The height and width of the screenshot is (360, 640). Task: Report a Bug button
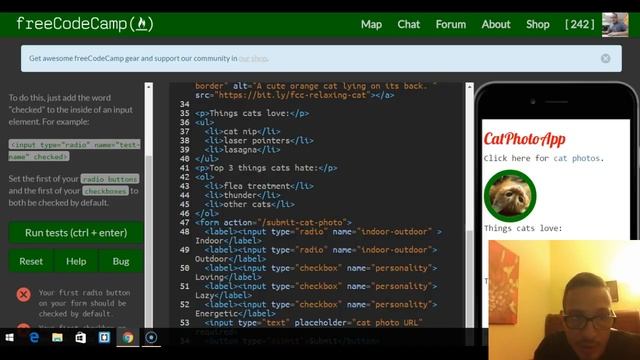[x=121, y=261]
